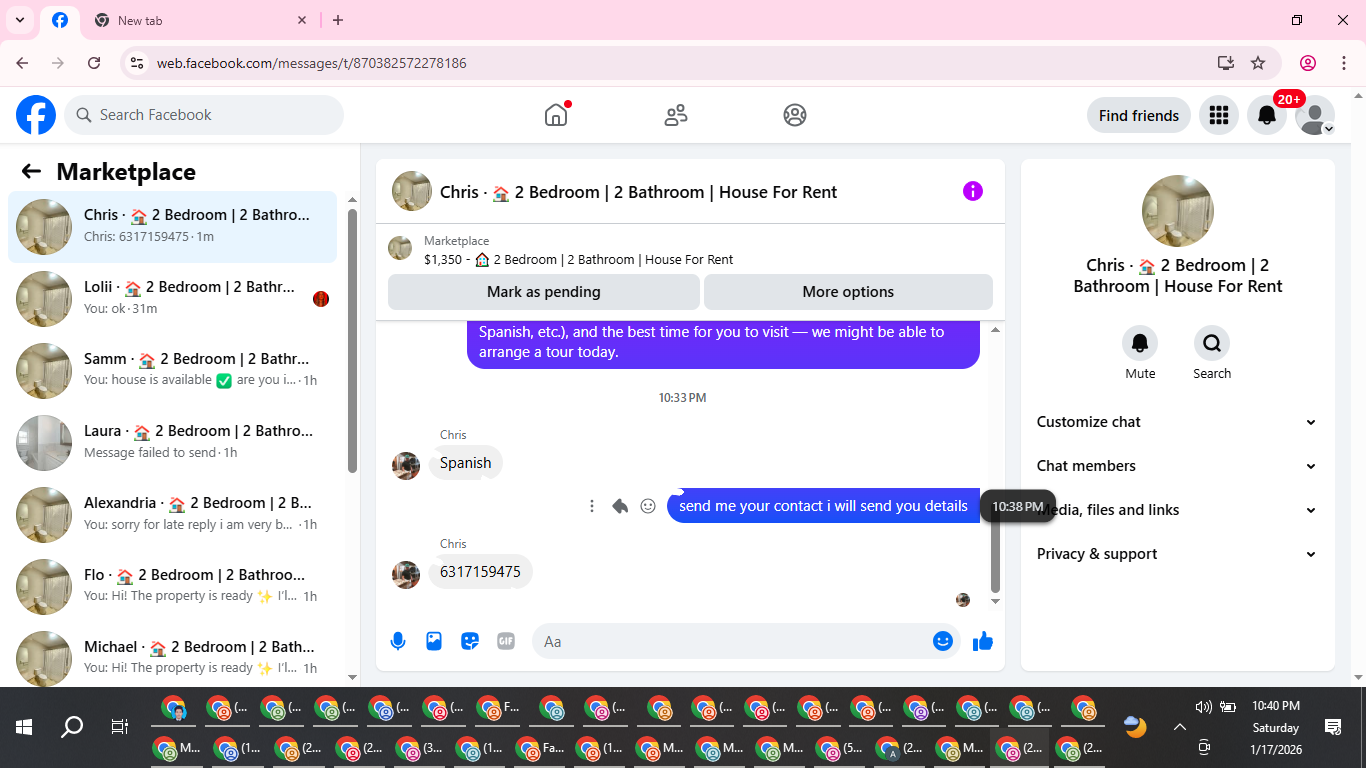Viewport: 1366px width, 768px height.
Task: Open Windows Start menu
Action: 24,727
